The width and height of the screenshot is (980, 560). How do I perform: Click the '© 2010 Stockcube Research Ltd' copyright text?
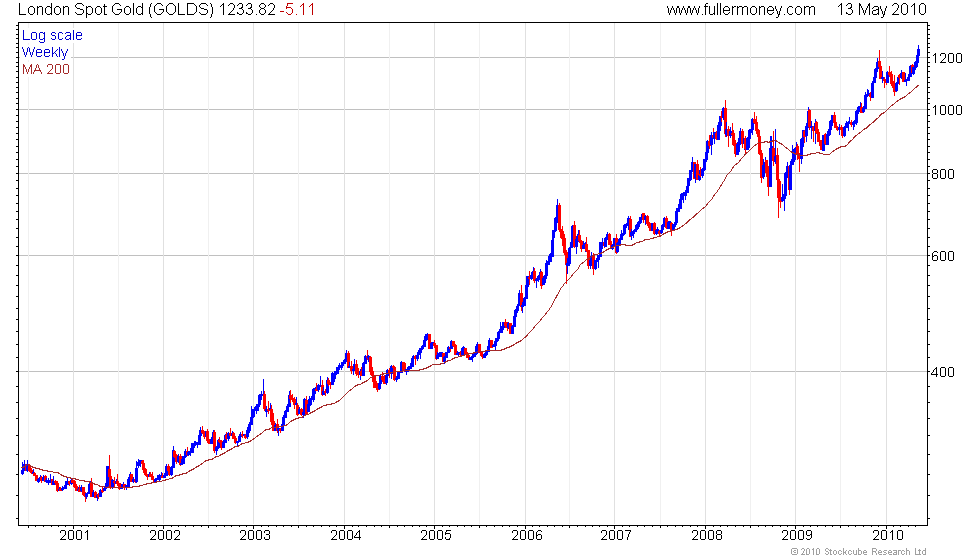point(859,552)
